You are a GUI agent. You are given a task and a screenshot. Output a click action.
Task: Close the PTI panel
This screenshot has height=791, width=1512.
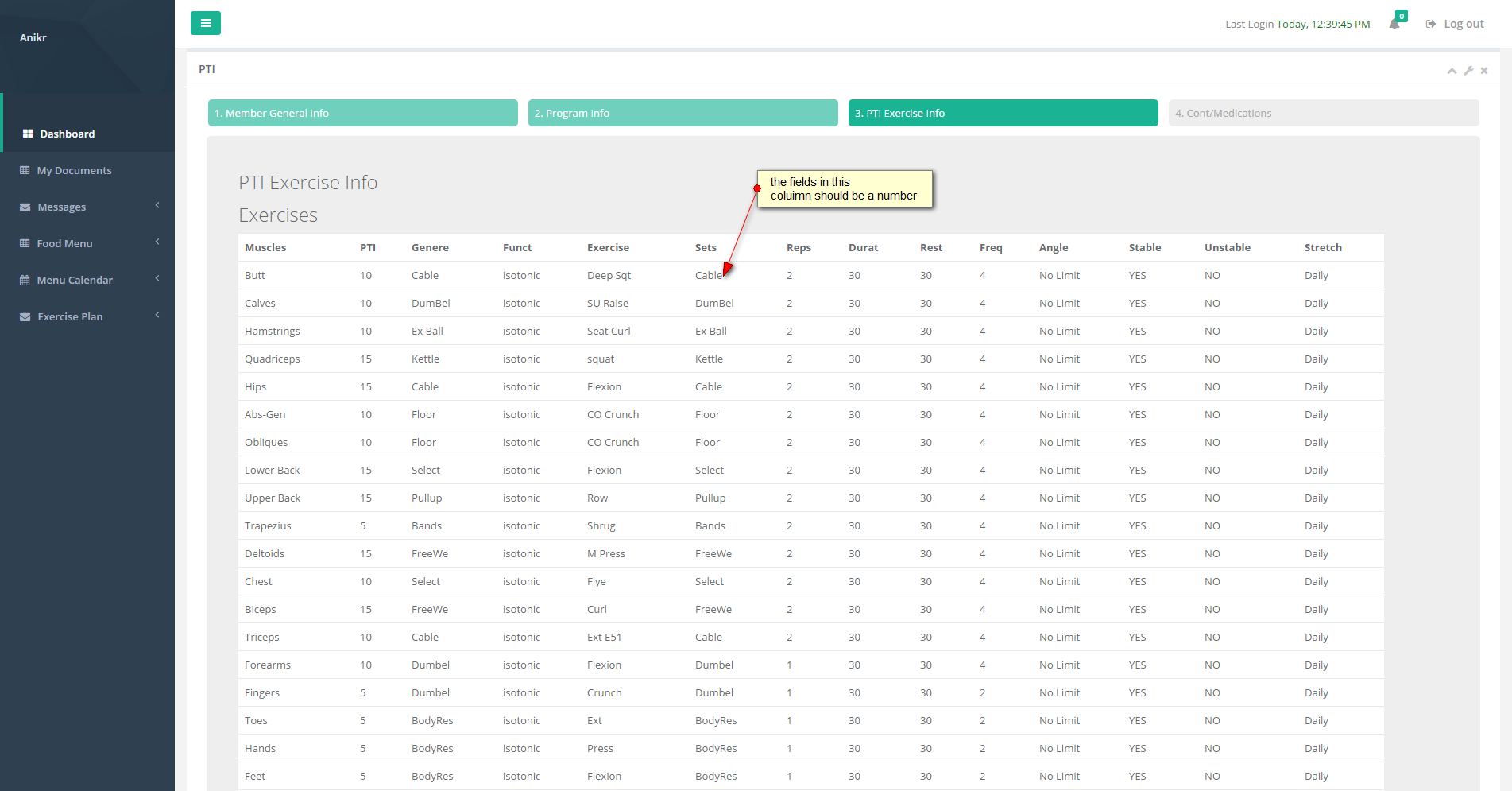tap(1484, 71)
